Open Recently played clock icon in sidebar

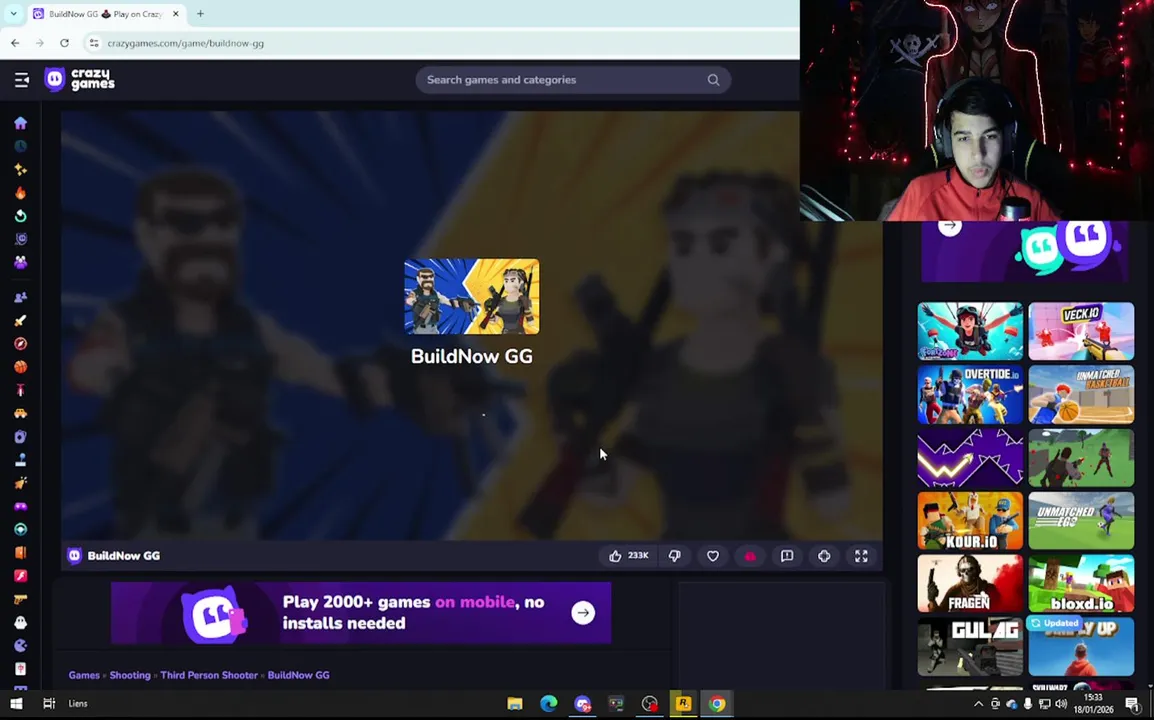pyautogui.click(x=21, y=147)
